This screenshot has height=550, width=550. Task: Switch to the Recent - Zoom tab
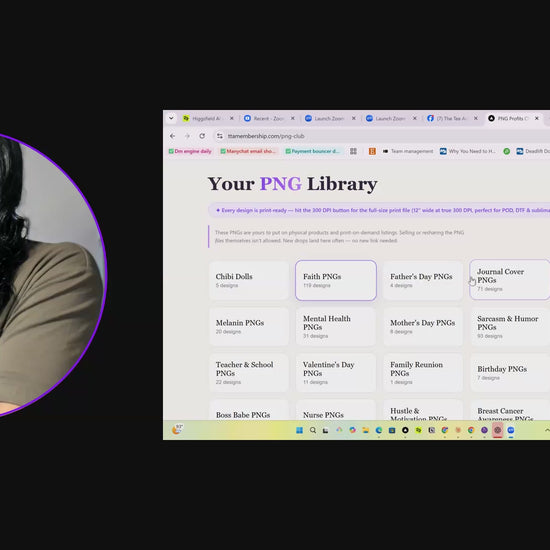[x=268, y=119]
